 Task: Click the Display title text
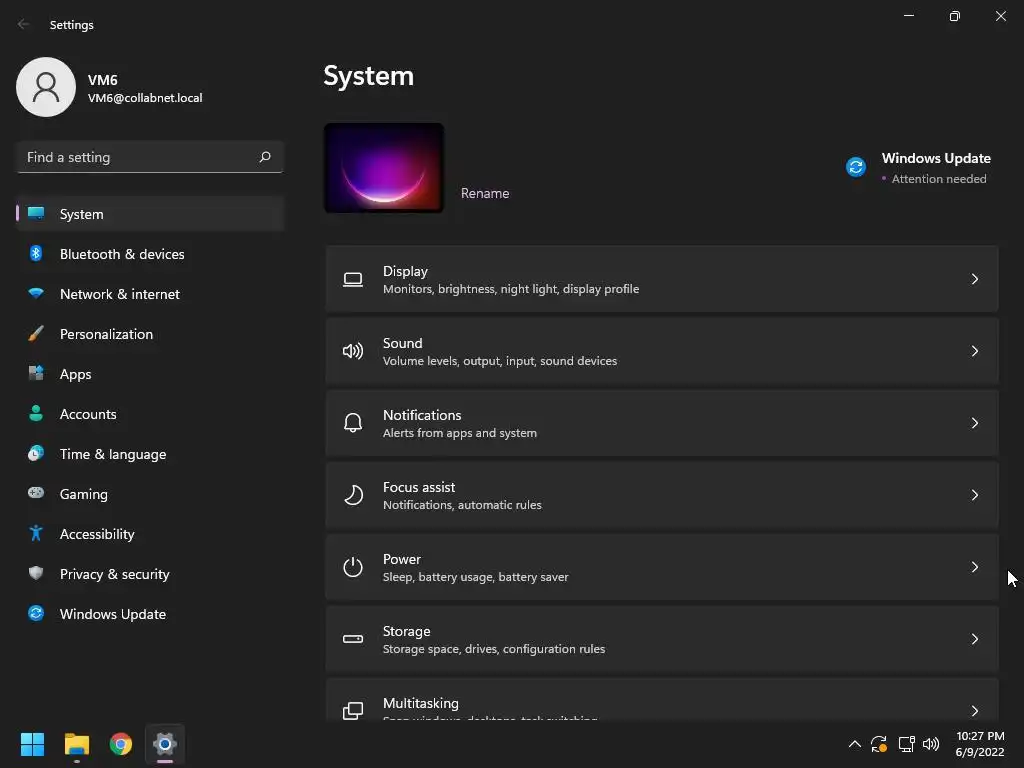click(x=405, y=271)
